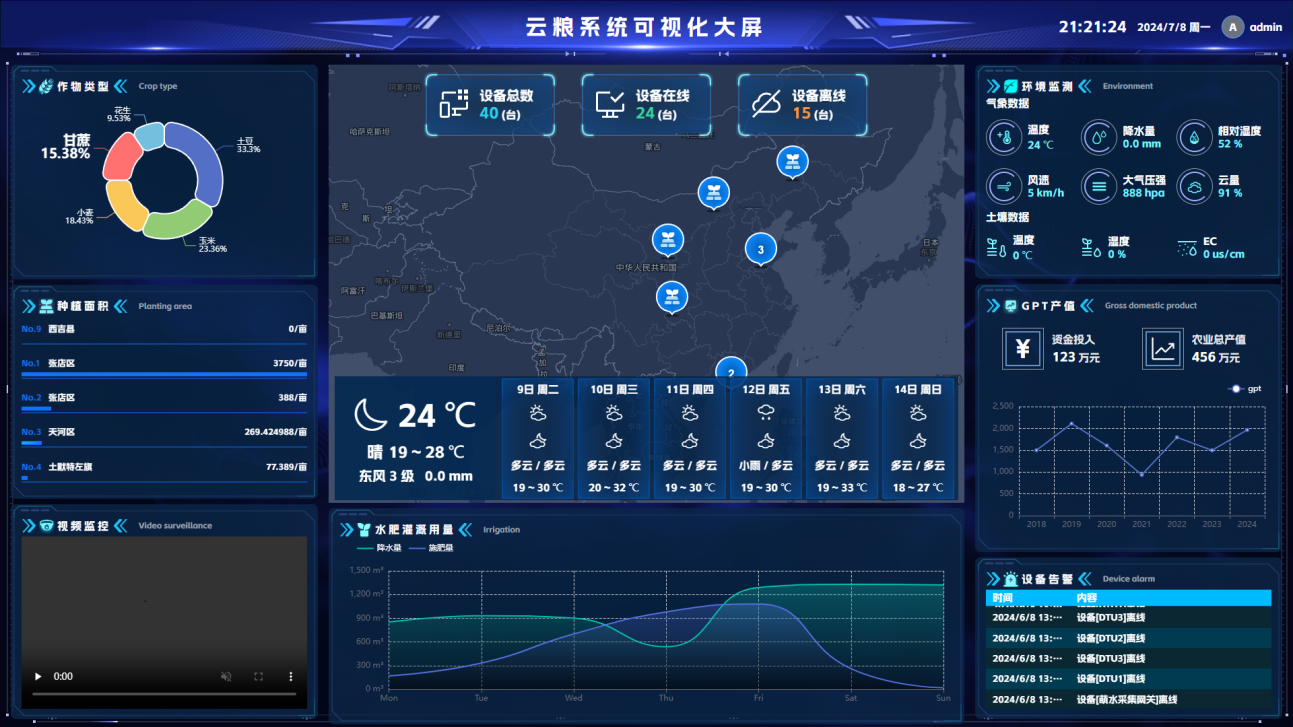Click the alarm row 设备[DTU2]离线
The height and width of the screenshot is (727, 1293).
coord(1128,638)
